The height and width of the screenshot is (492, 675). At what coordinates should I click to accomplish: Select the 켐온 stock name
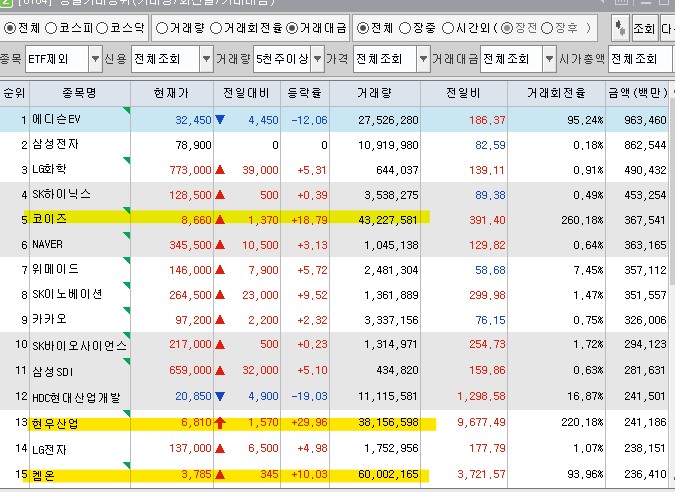43,475
